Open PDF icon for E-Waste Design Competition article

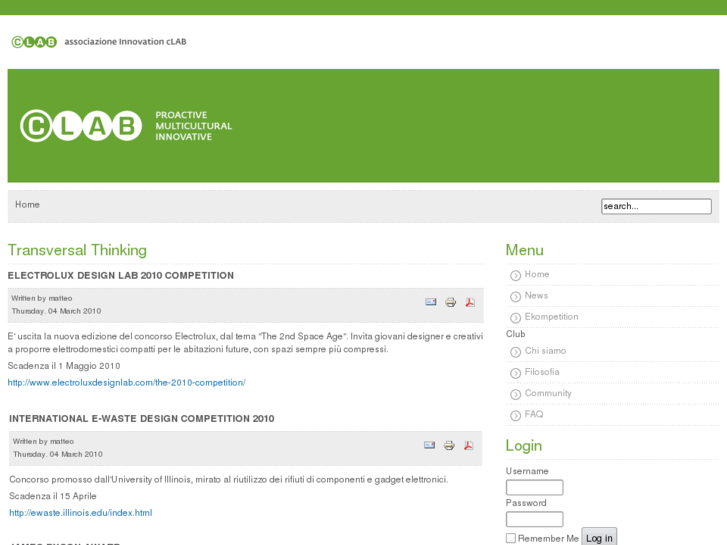tap(469, 445)
